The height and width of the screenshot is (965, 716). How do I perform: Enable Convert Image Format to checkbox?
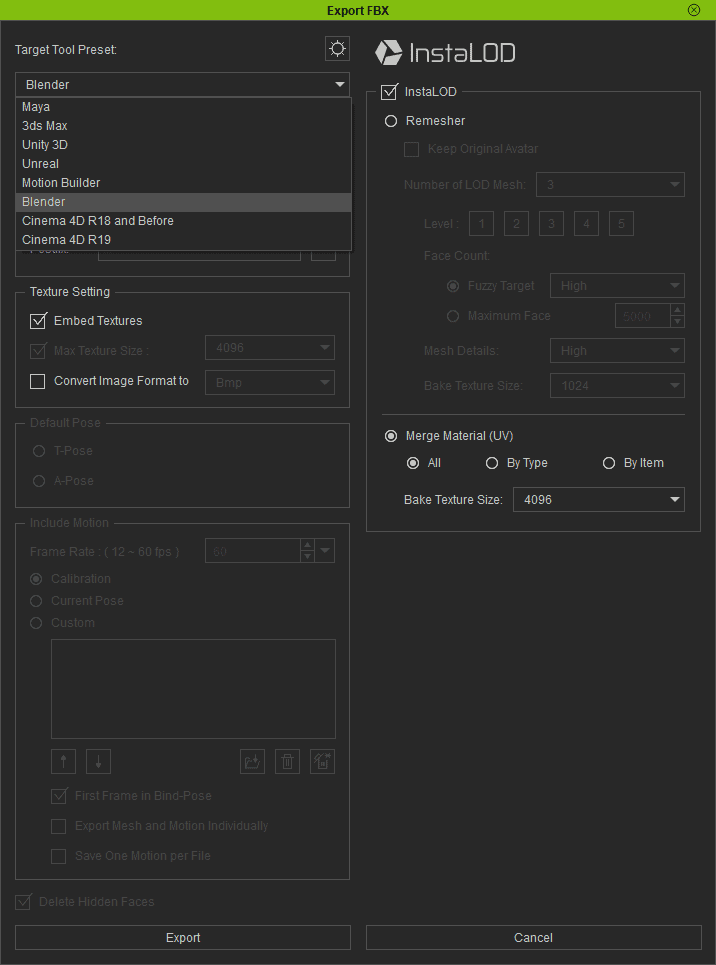tap(38, 382)
